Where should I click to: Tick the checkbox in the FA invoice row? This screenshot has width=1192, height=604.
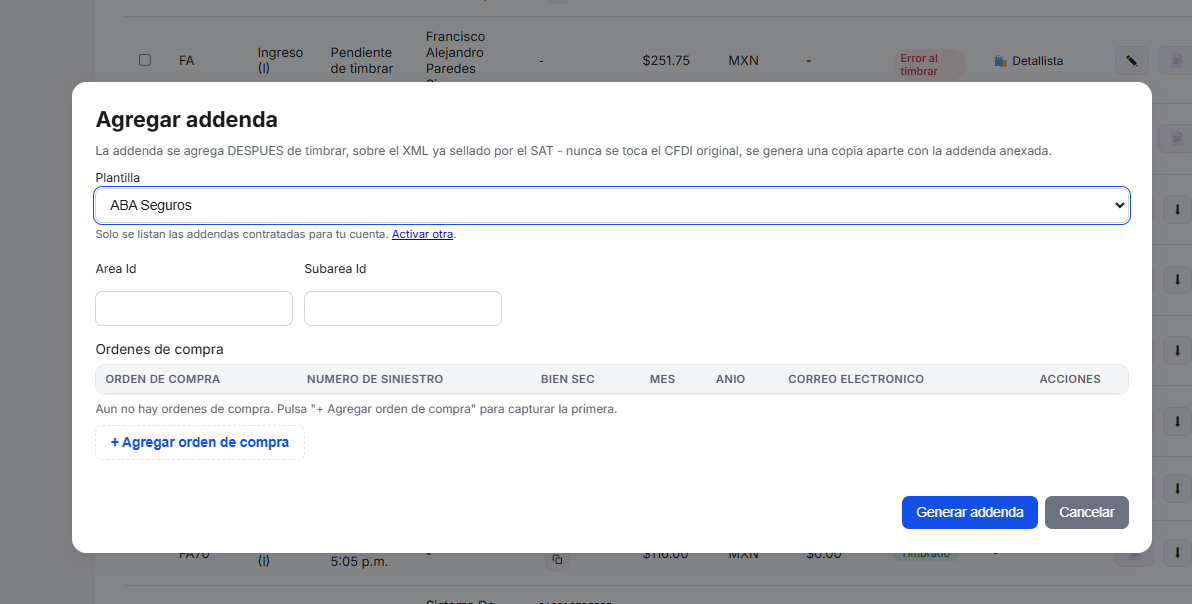144,60
